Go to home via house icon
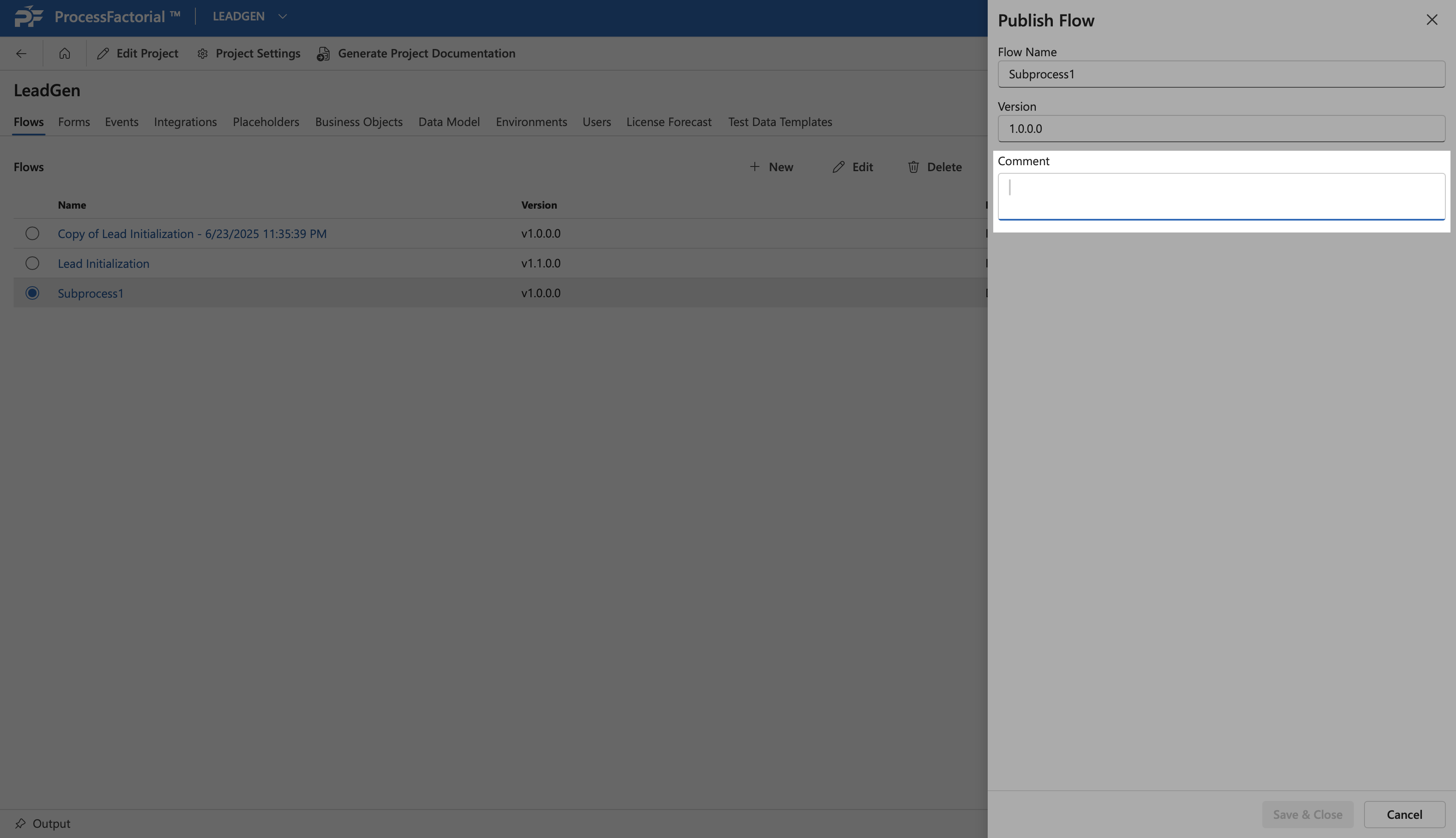Screen dimensions: 1456x838 [64, 54]
